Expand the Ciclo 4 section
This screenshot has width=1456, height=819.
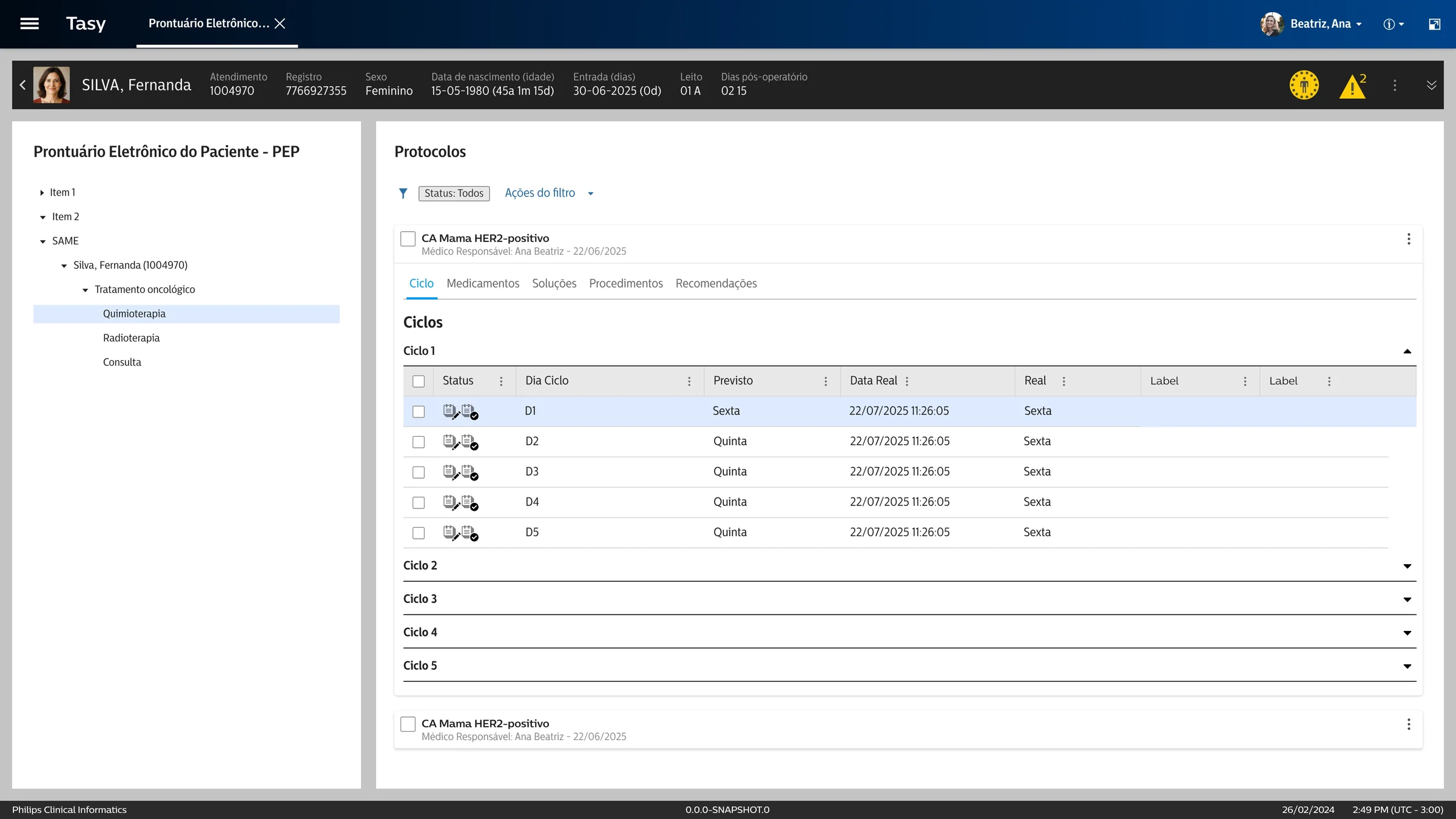point(1407,633)
